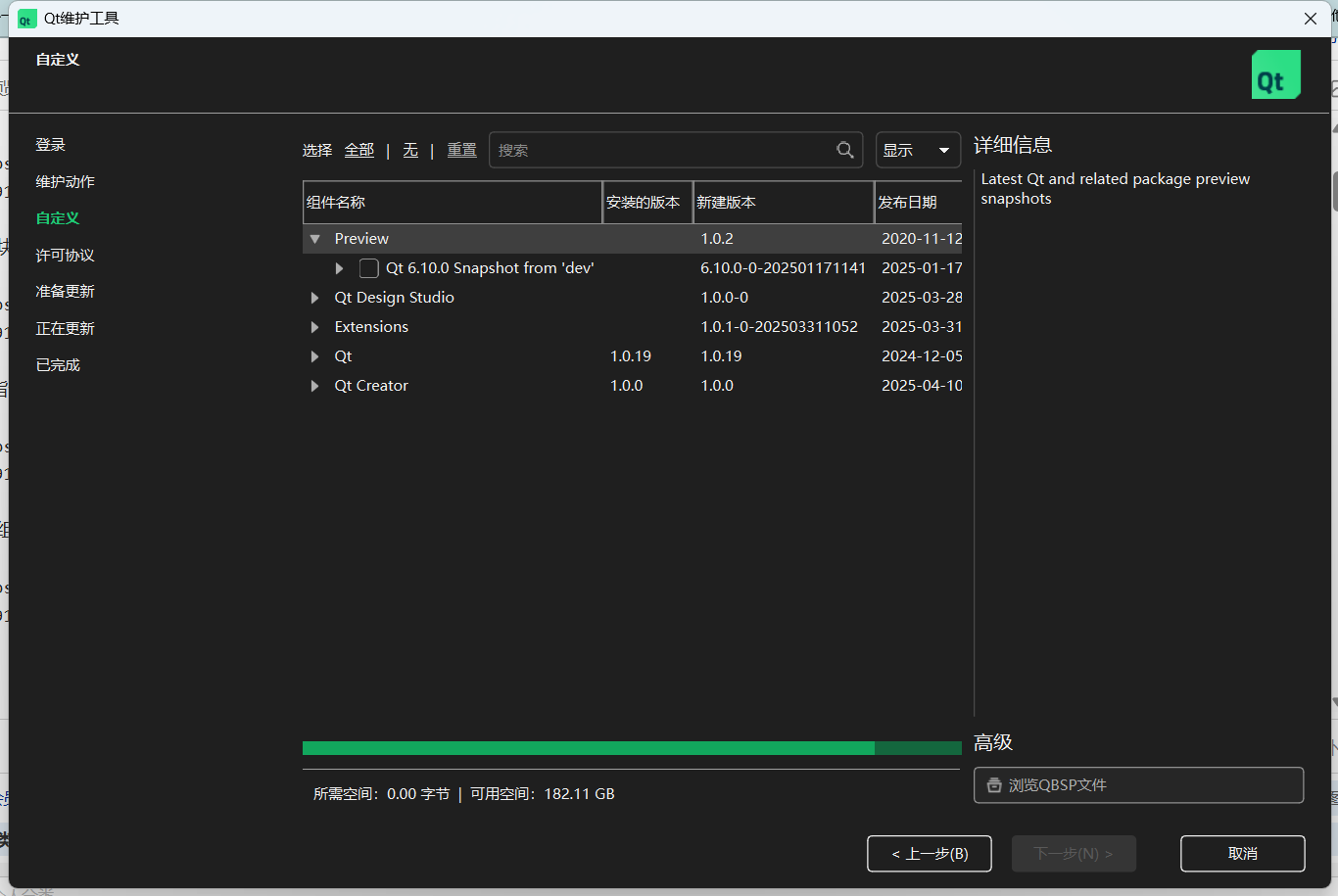Open the 显示 filter dropdown

pyautogui.click(x=918, y=150)
